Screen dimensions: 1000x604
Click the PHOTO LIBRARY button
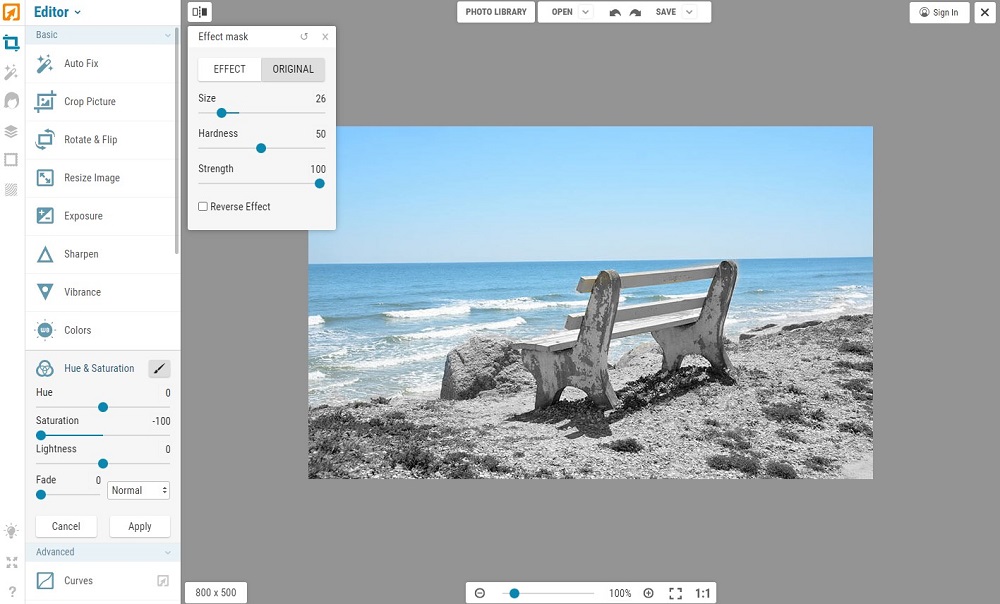click(495, 12)
